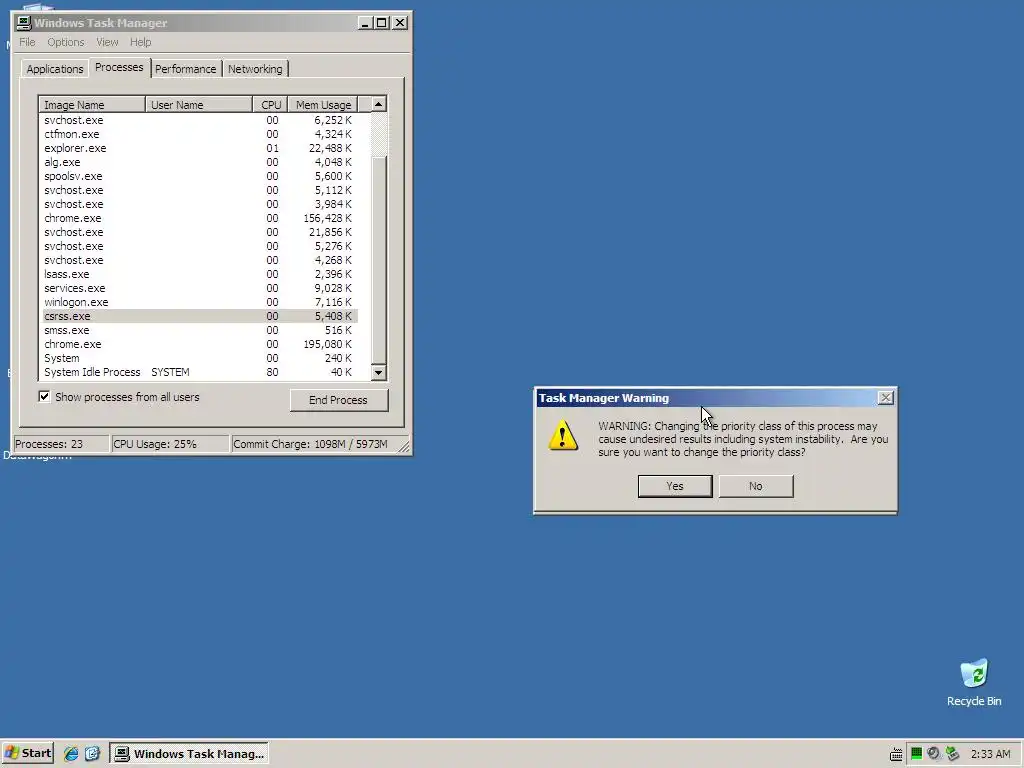
Task: Sort by CPU column header
Action: [270, 104]
